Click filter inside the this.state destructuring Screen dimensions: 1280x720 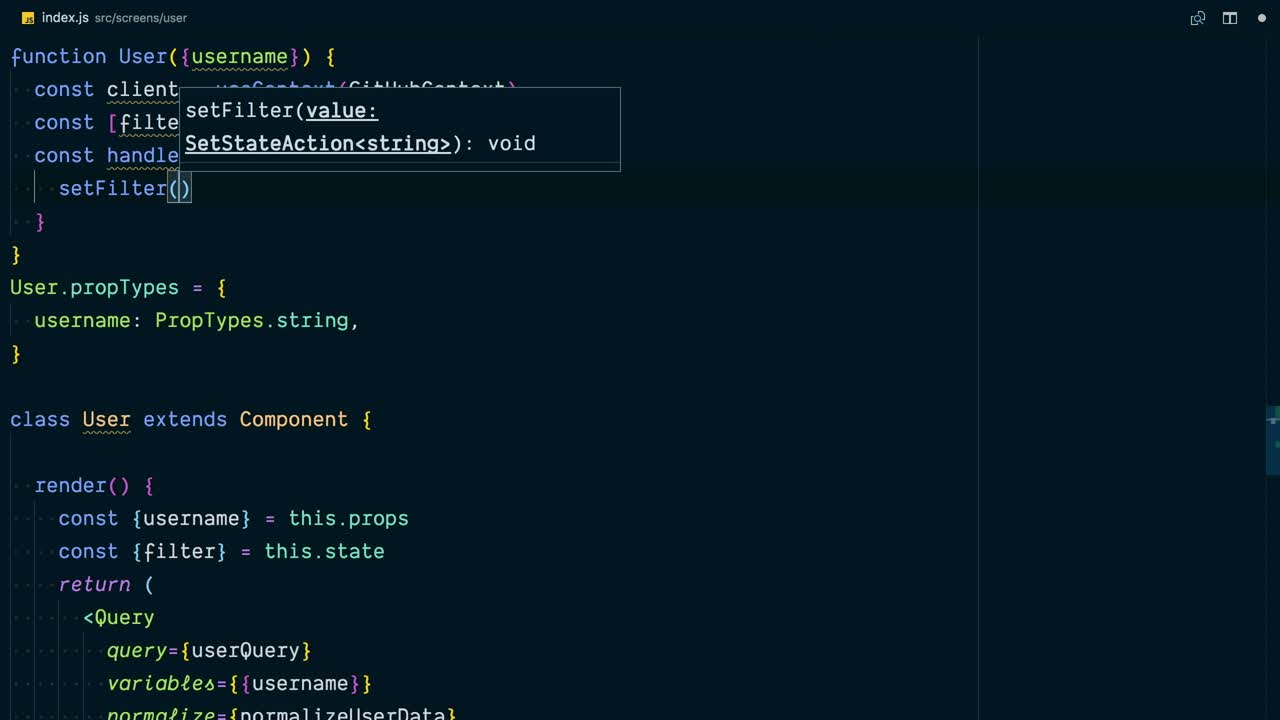180,551
